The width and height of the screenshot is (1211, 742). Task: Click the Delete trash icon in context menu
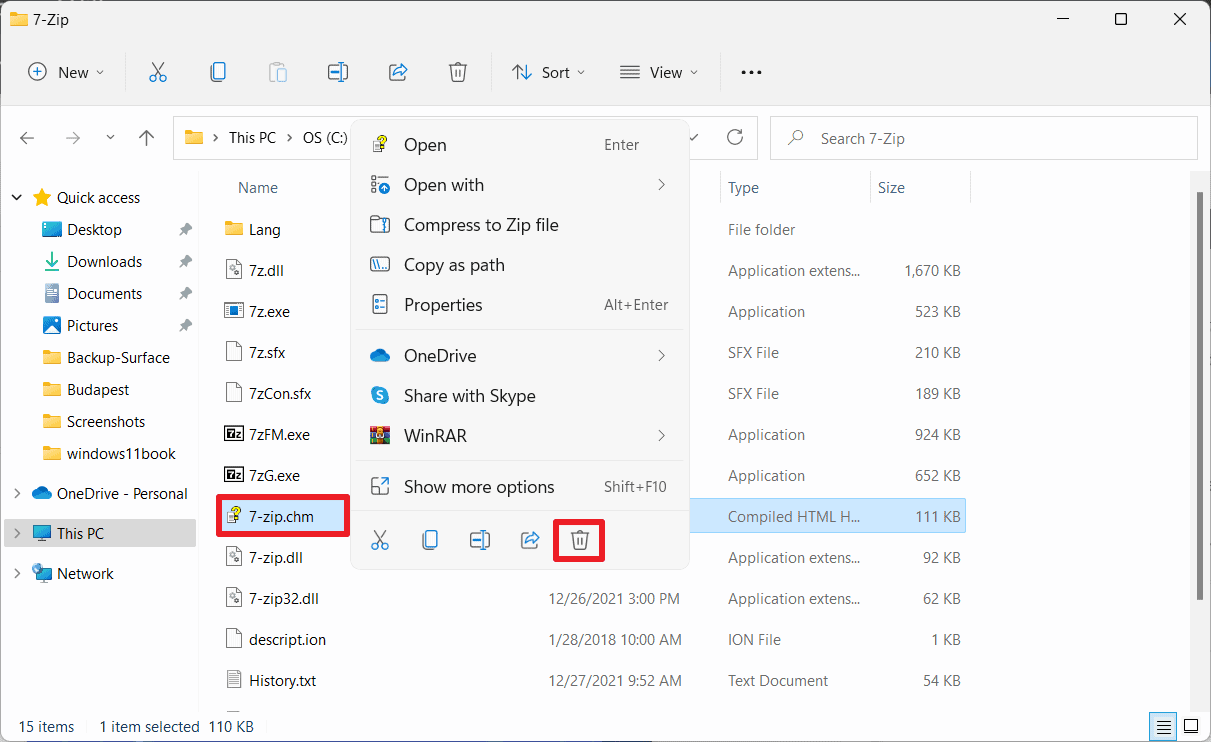579,541
